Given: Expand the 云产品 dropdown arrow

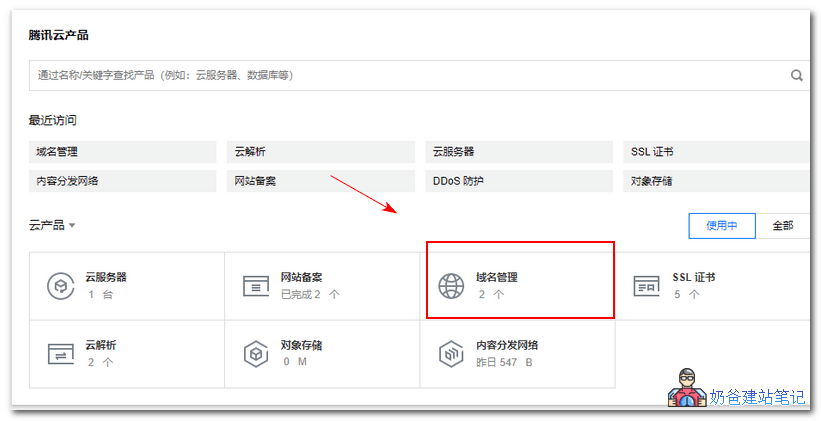Looking at the screenshot, I should pyautogui.click(x=72, y=226).
